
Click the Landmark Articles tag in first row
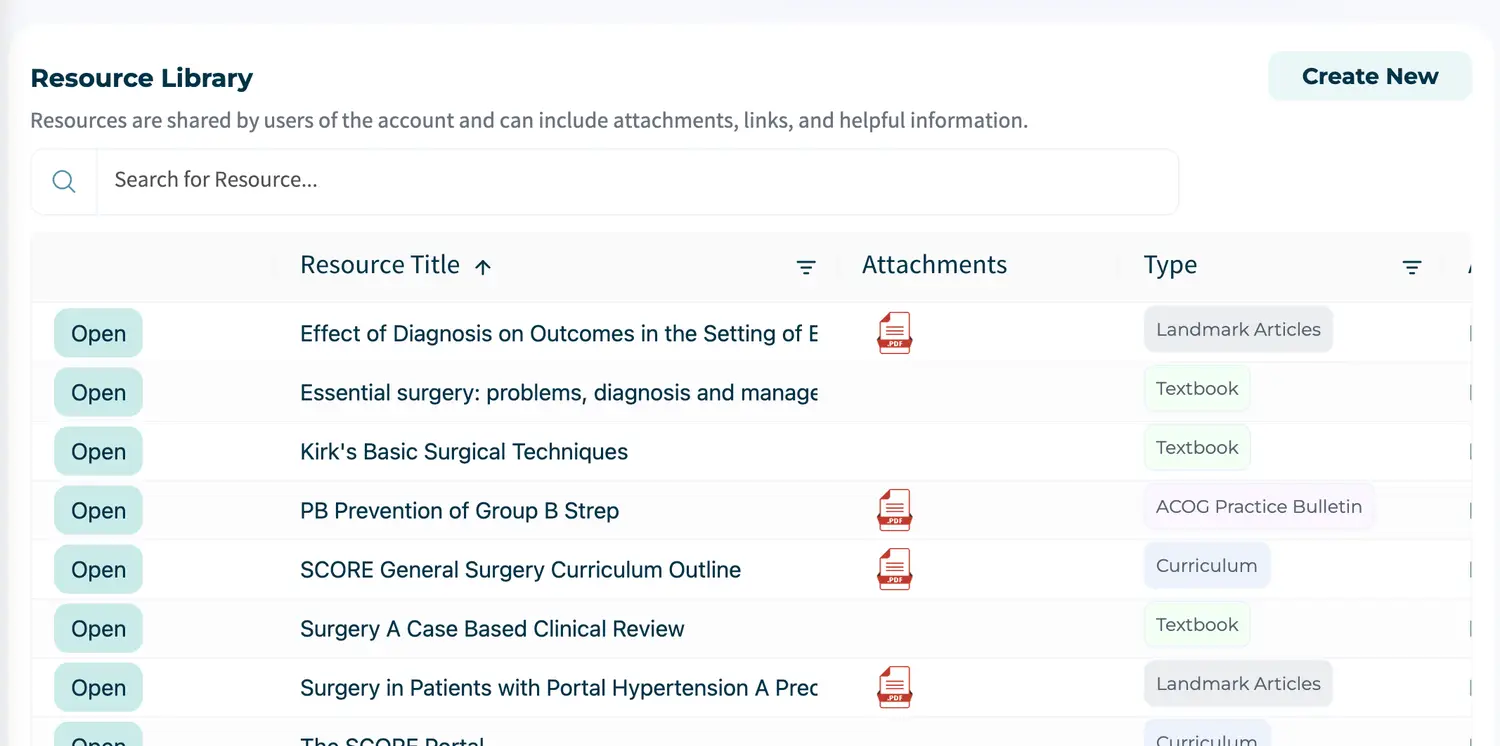pos(1237,330)
